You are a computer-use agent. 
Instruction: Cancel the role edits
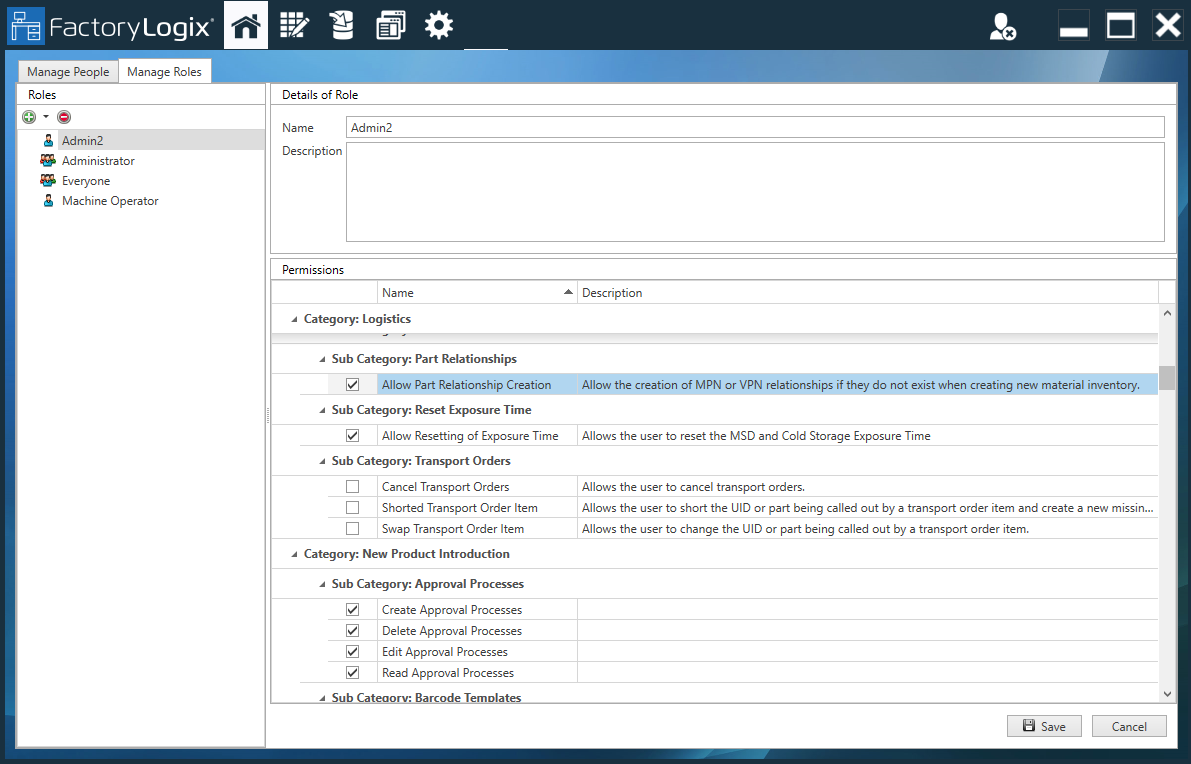[x=1129, y=726]
